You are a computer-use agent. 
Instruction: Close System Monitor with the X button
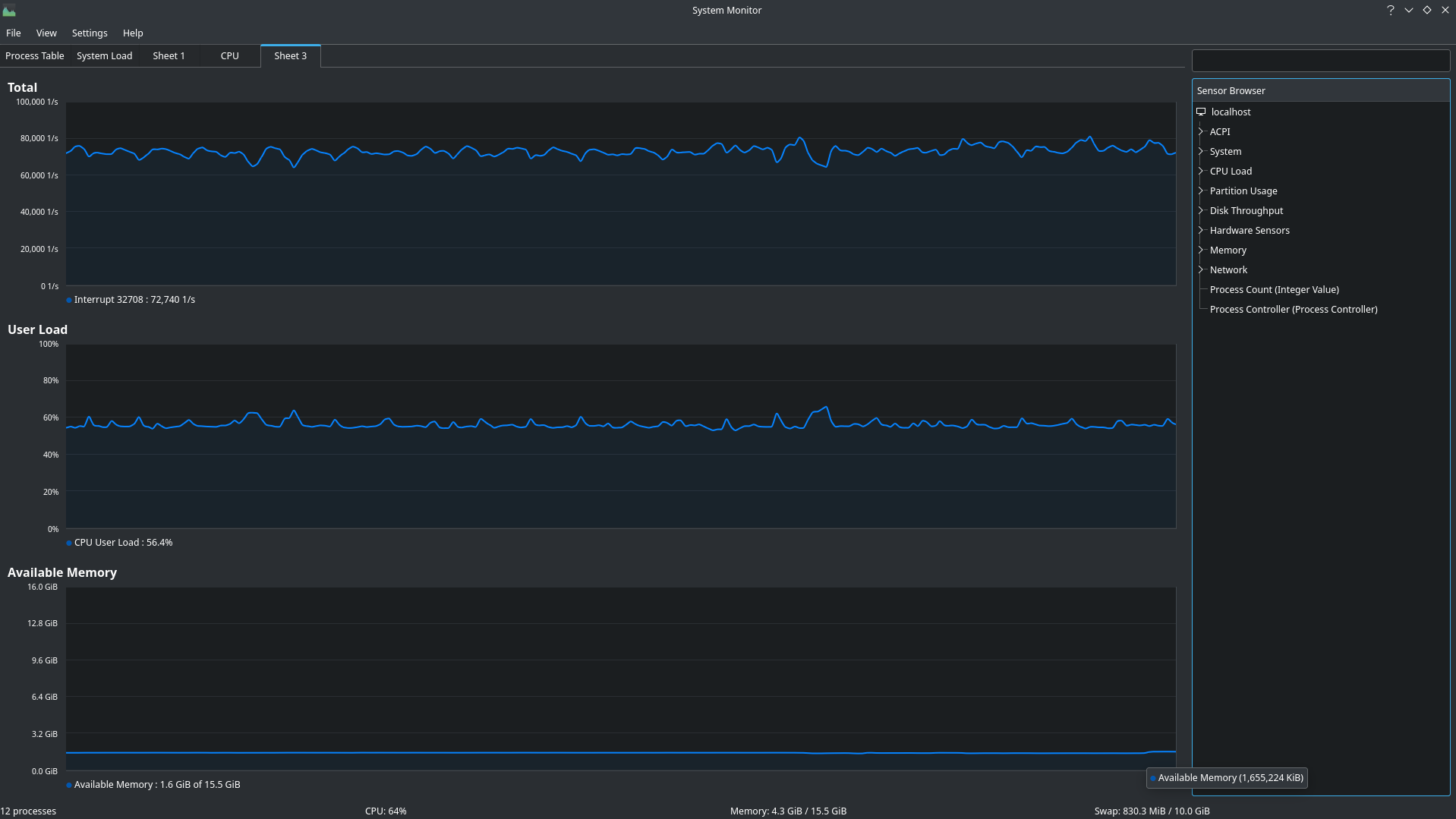point(1445,11)
